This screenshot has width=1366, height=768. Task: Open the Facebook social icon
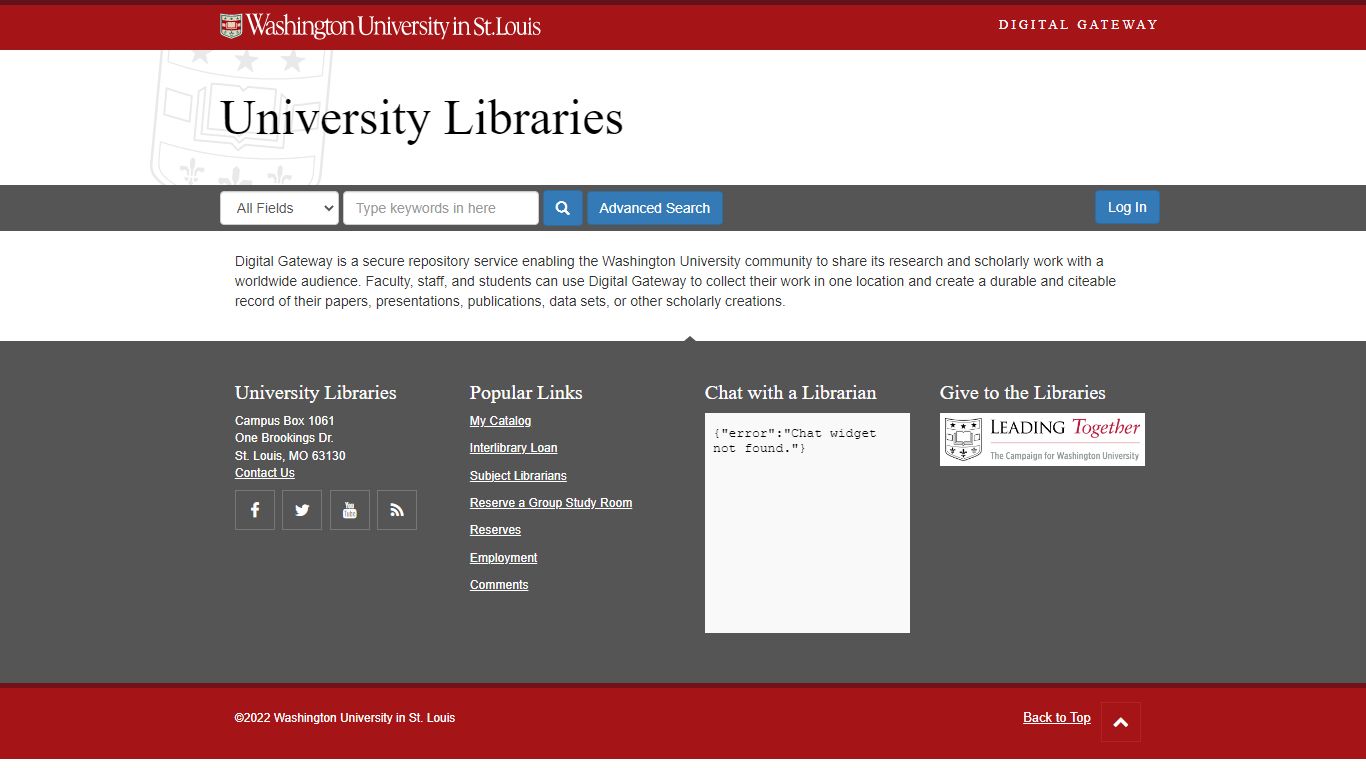[255, 510]
